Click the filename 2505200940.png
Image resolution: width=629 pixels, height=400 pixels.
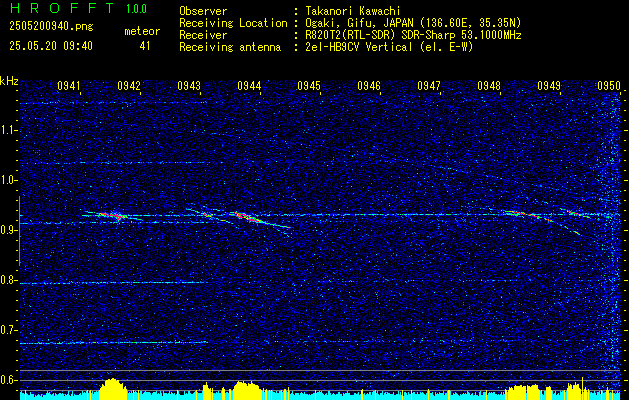51,26
